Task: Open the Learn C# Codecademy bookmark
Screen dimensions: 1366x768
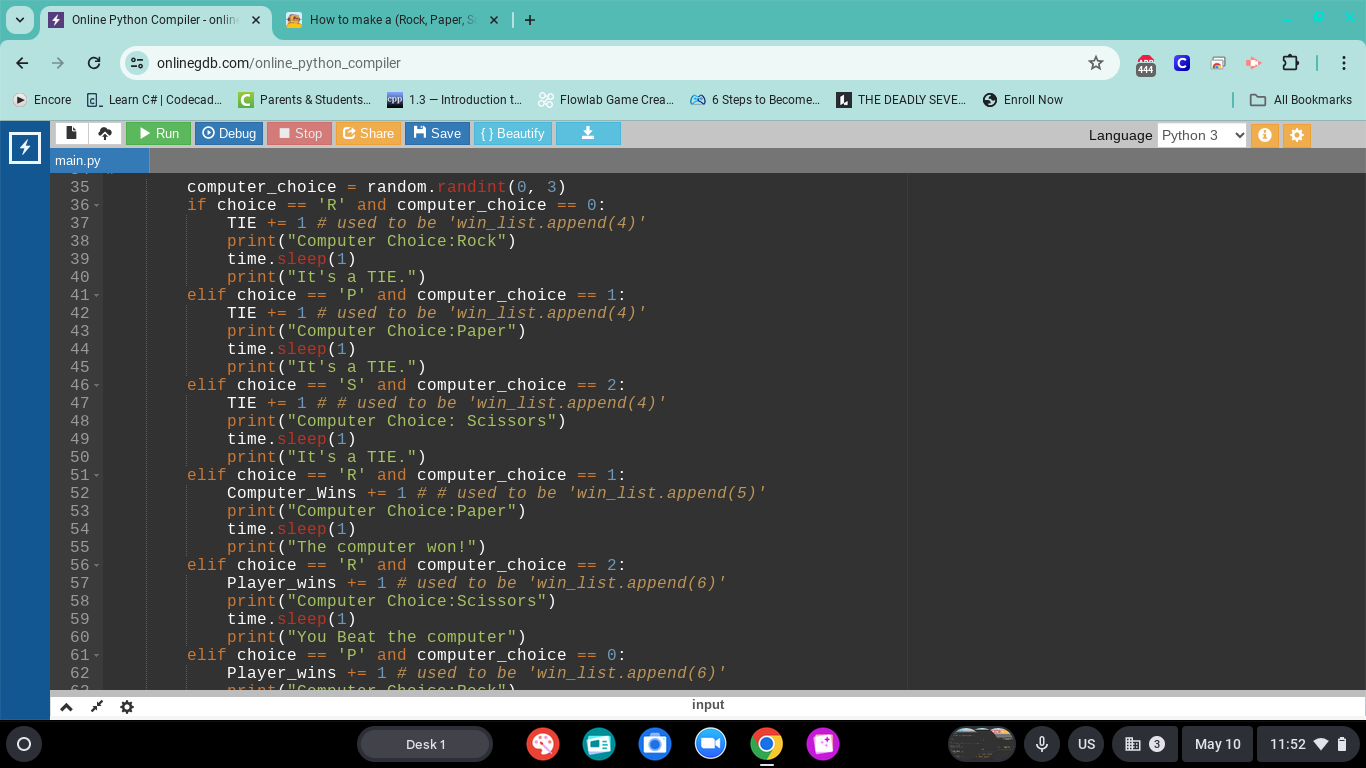Action: click(155, 100)
